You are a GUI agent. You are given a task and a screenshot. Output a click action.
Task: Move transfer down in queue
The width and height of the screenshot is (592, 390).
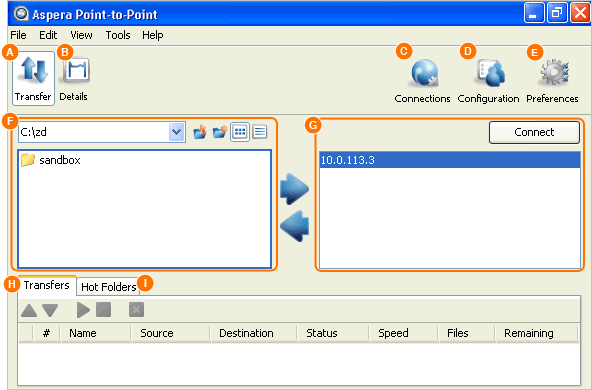[50, 310]
